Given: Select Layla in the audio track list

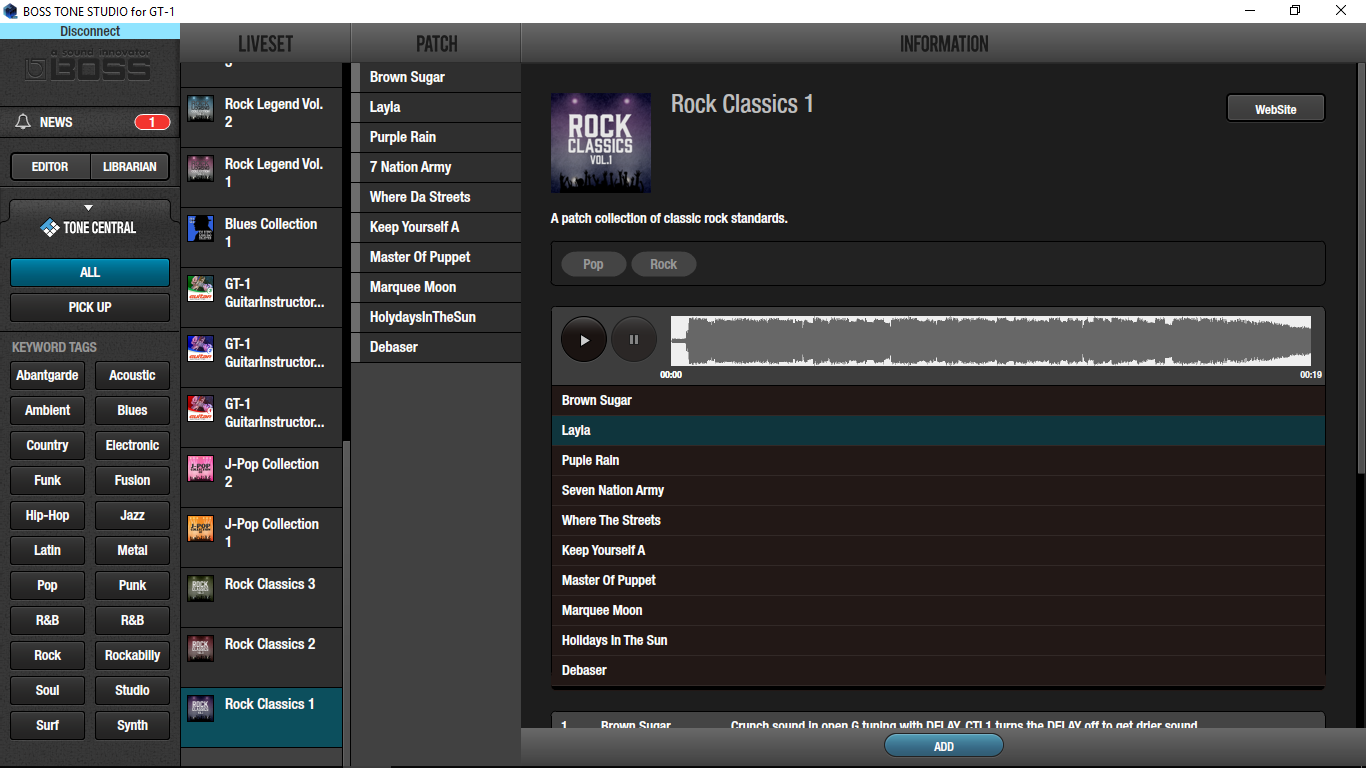Looking at the screenshot, I should pyautogui.click(x=938, y=430).
